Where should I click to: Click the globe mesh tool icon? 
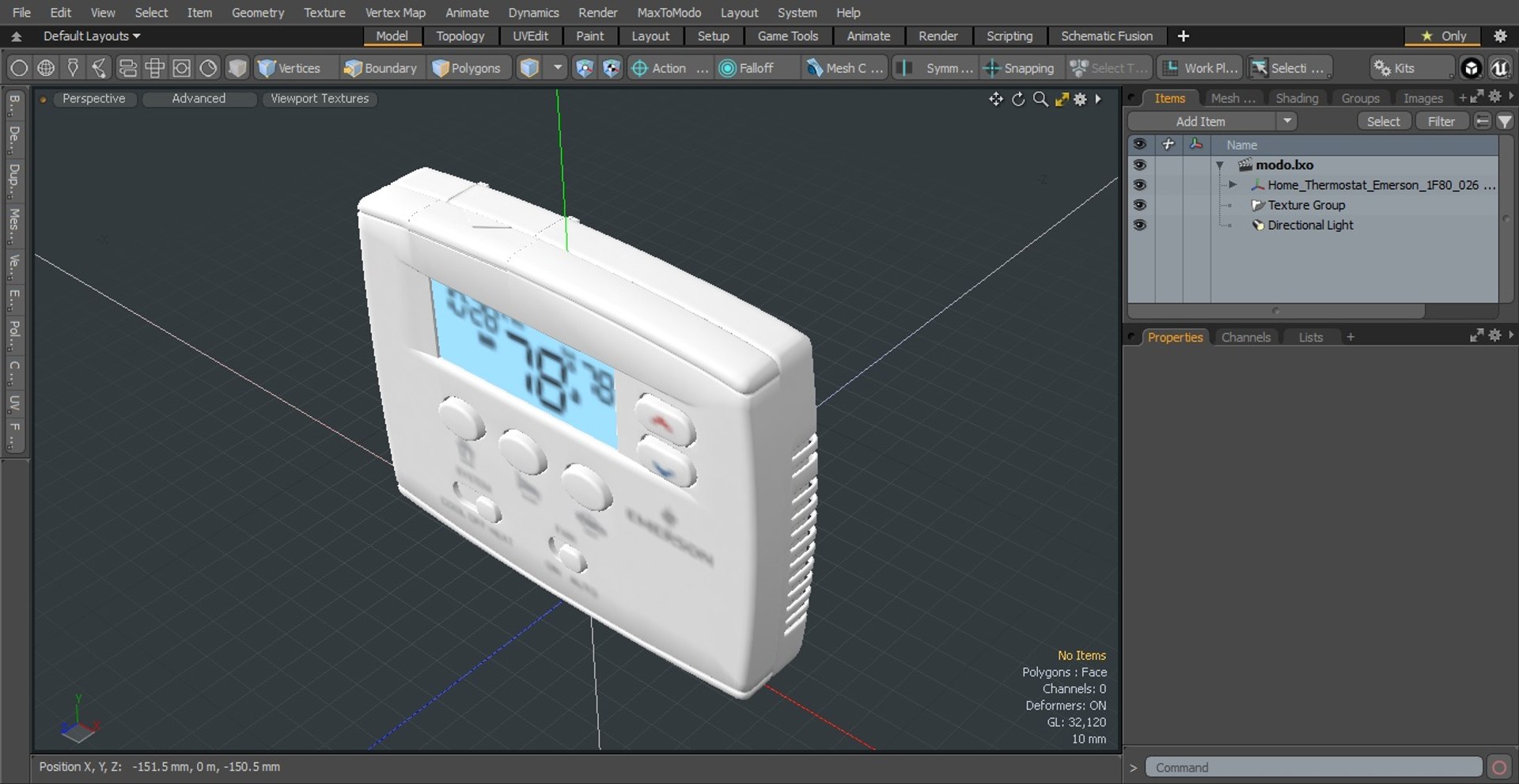(46, 68)
